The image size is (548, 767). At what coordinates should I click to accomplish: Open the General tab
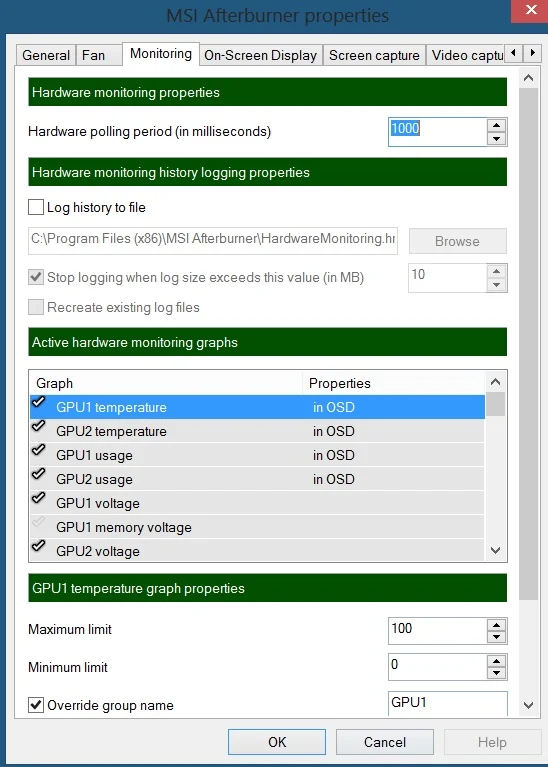(46, 55)
